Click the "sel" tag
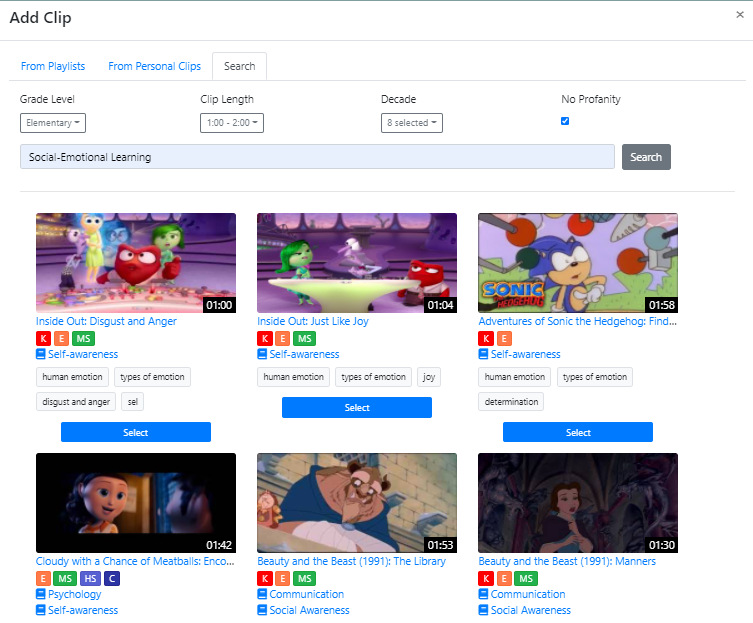The height and width of the screenshot is (623, 753). point(133,402)
